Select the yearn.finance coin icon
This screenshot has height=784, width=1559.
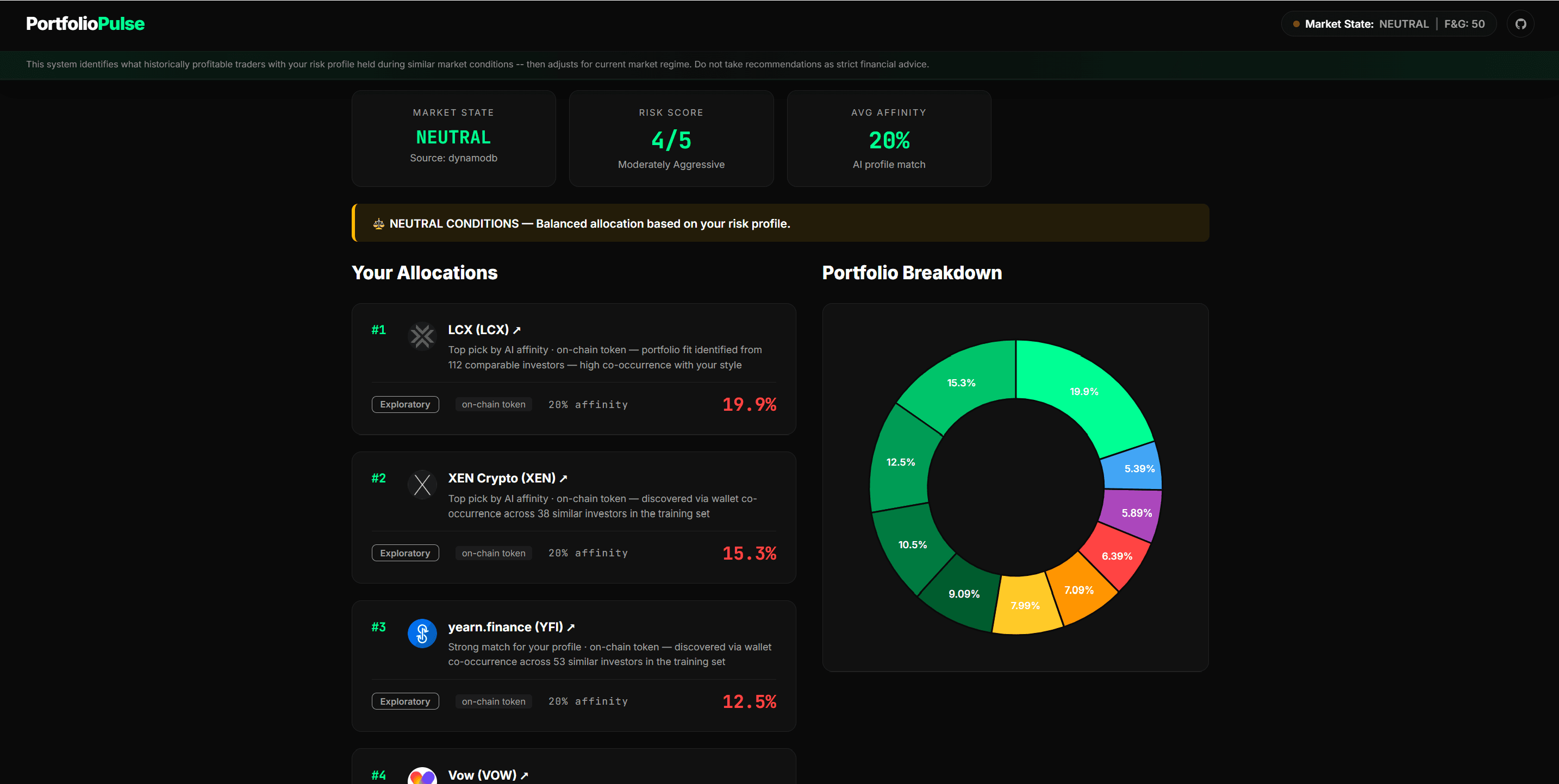tap(422, 634)
